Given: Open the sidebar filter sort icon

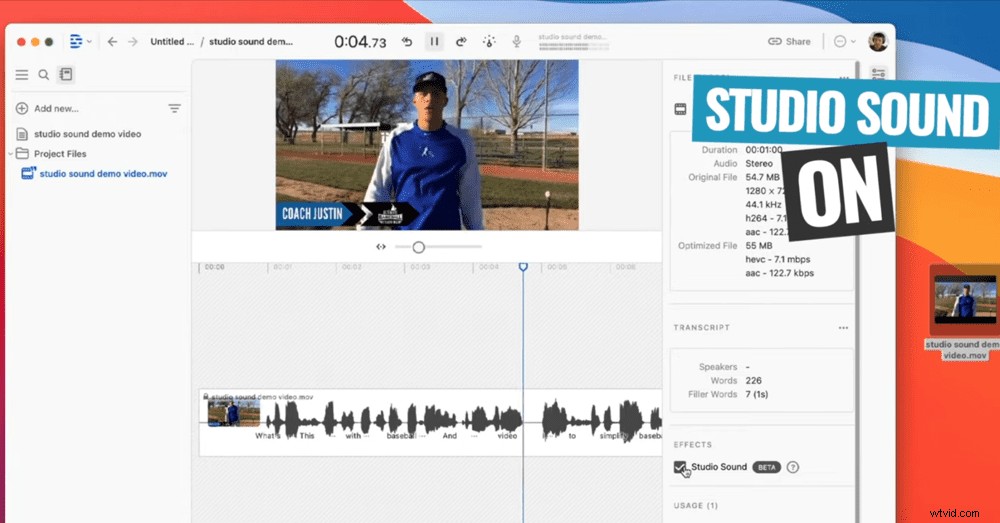Looking at the screenshot, I should [x=174, y=108].
